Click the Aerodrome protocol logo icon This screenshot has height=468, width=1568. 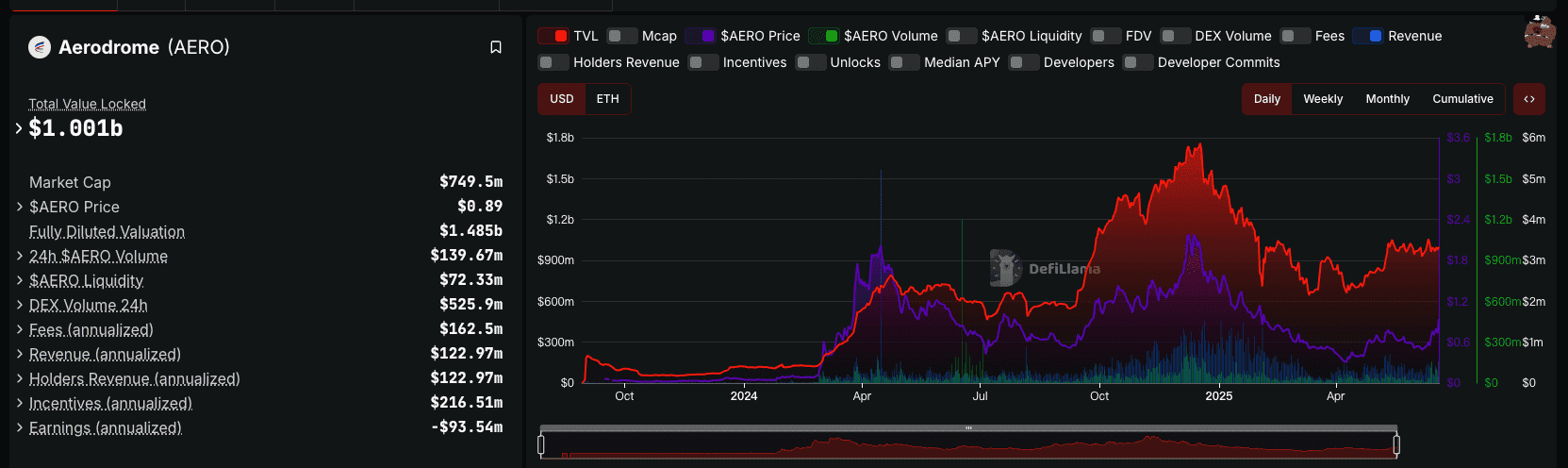[40, 47]
